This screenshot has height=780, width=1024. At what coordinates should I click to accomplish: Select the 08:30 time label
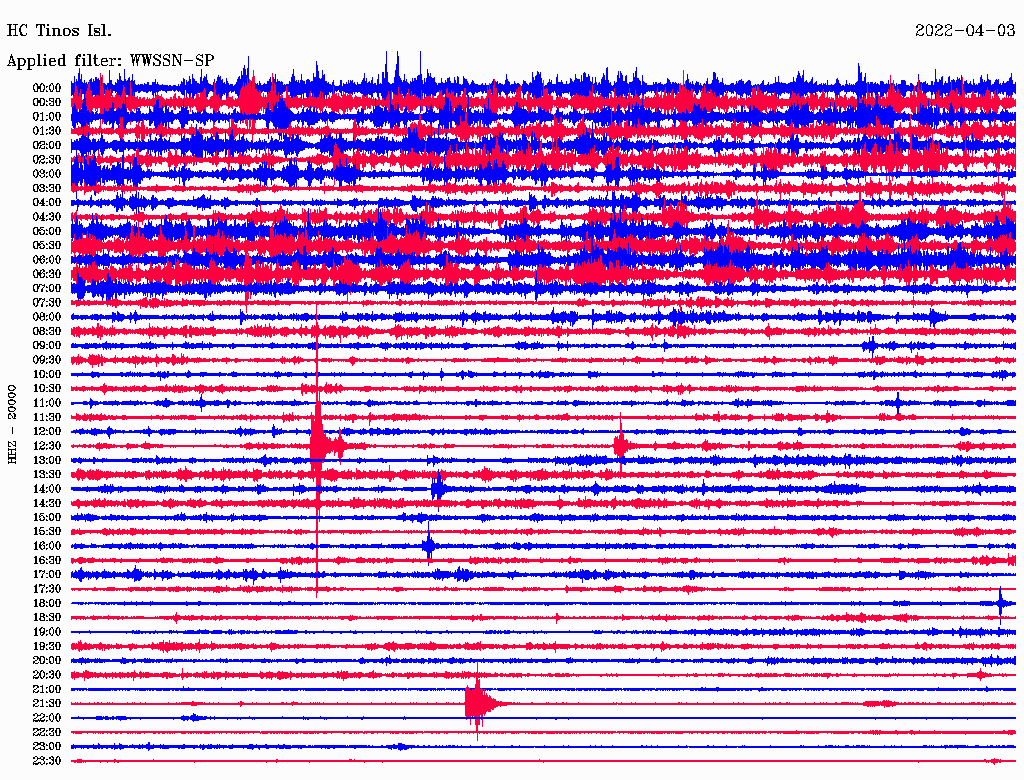[47, 331]
